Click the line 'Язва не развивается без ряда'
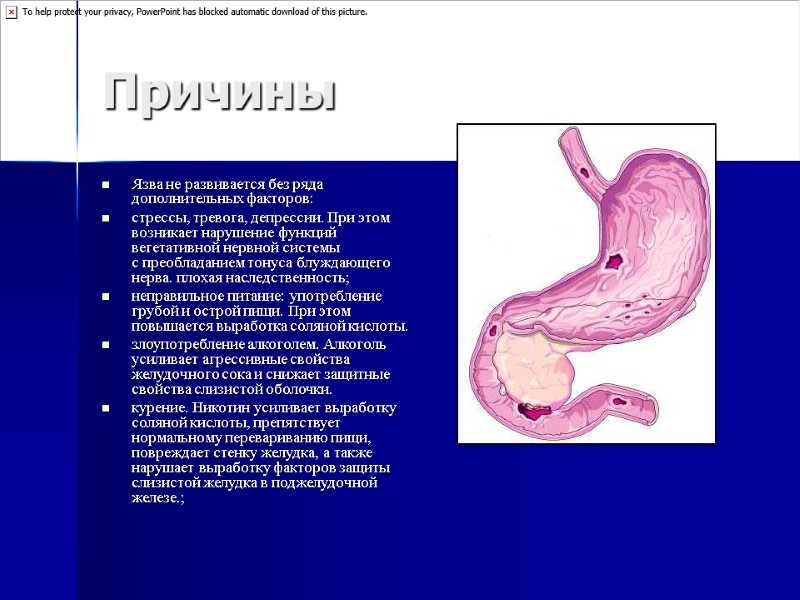Image resolution: width=800 pixels, height=600 pixels. tap(227, 184)
